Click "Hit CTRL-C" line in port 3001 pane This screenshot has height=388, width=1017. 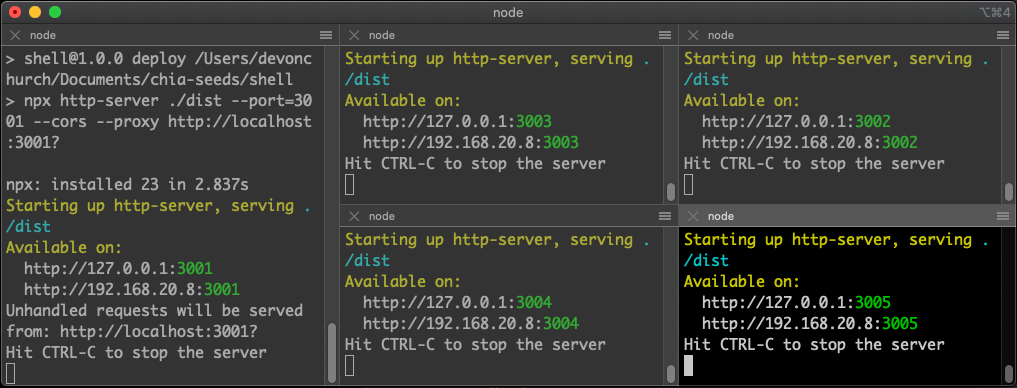coord(136,352)
